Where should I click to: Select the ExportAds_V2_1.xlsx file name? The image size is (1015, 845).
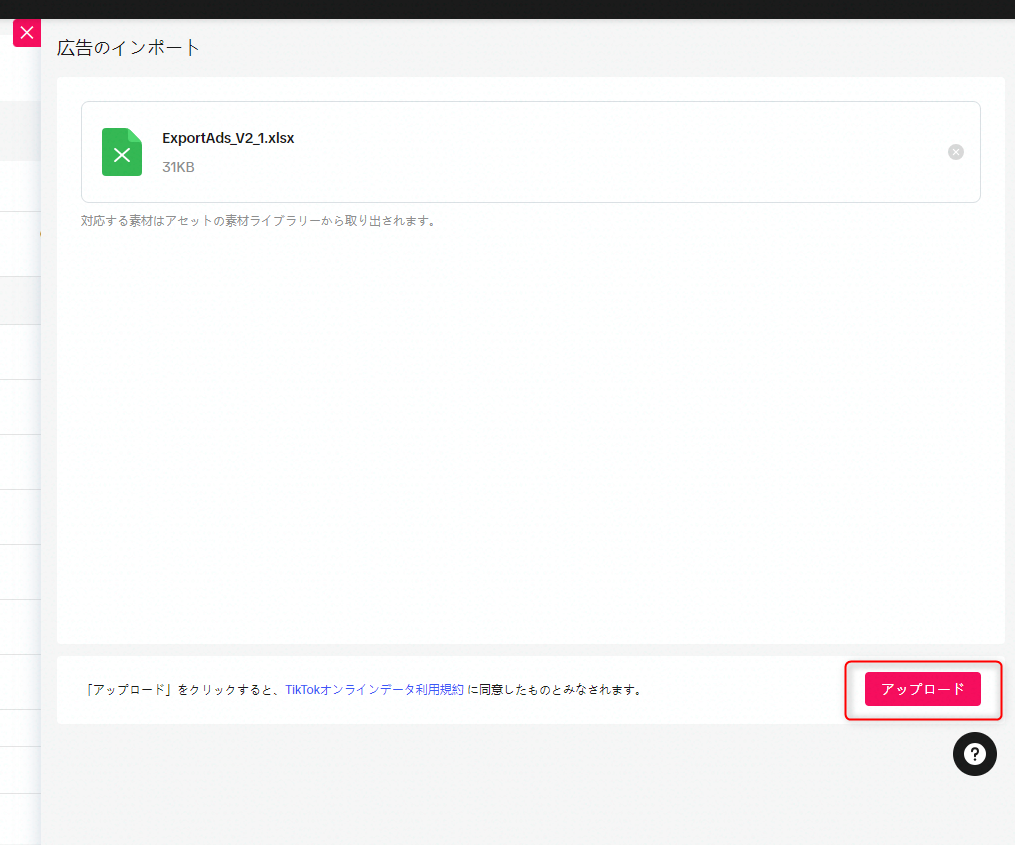pyautogui.click(x=228, y=138)
